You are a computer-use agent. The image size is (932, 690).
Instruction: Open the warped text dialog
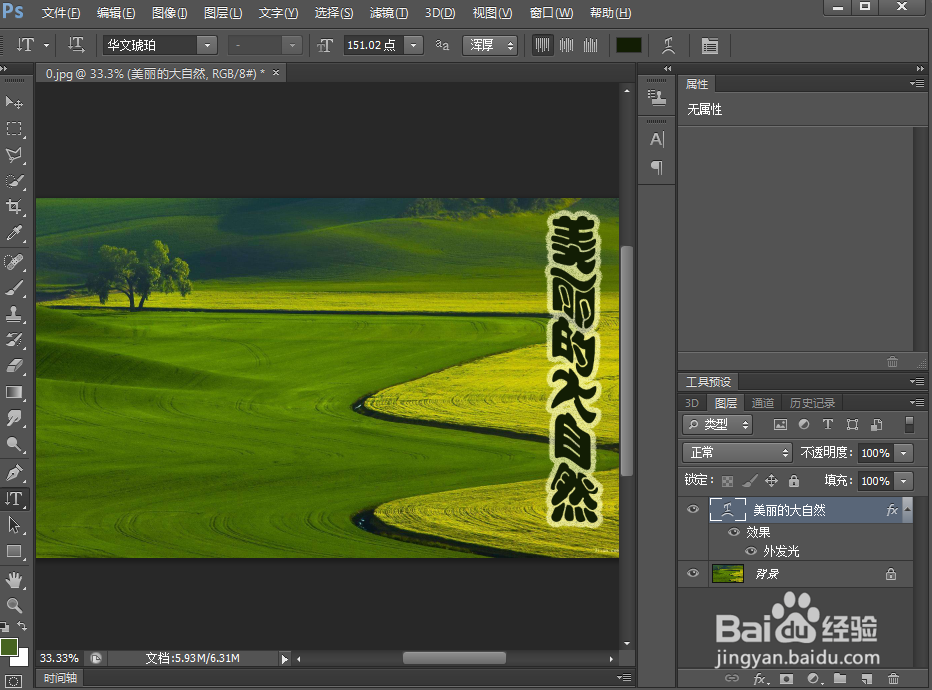[x=668, y=45]
